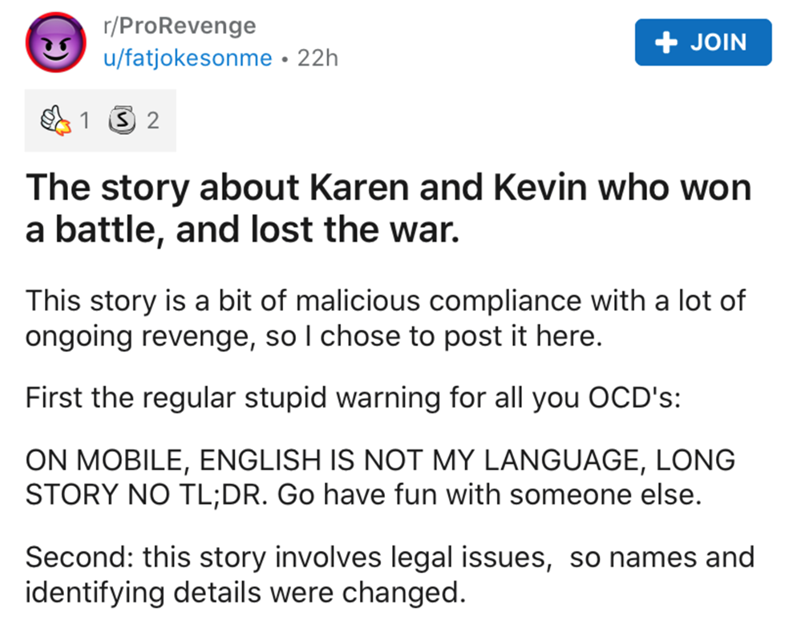
Task: Click the 22h post timestamp
Action: tap(319, 58)
